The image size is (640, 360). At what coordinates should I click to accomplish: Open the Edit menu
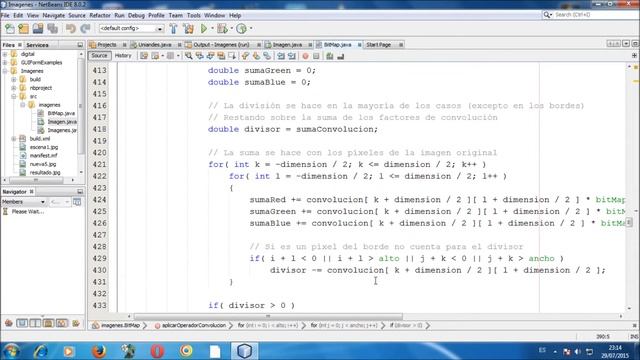coord(18,16)
